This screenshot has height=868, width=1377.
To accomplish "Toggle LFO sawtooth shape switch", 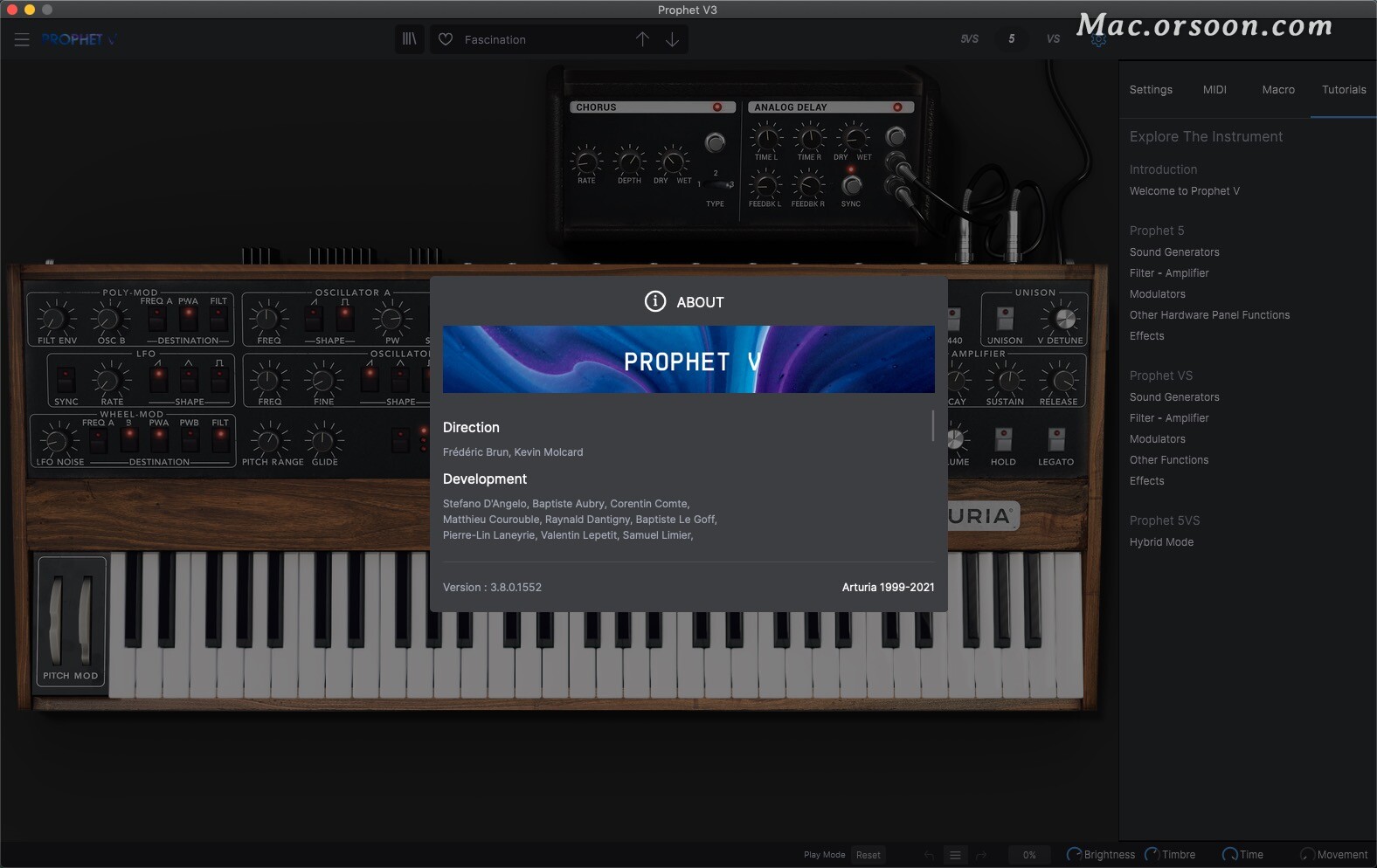I will pos(158,380).
